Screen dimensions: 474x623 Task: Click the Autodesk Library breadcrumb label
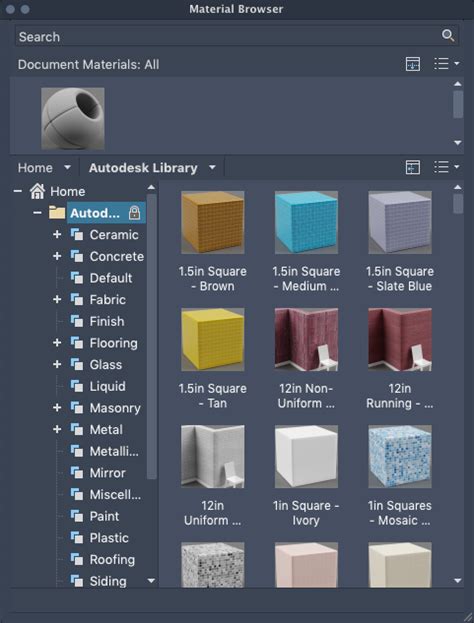coord(143,168)
